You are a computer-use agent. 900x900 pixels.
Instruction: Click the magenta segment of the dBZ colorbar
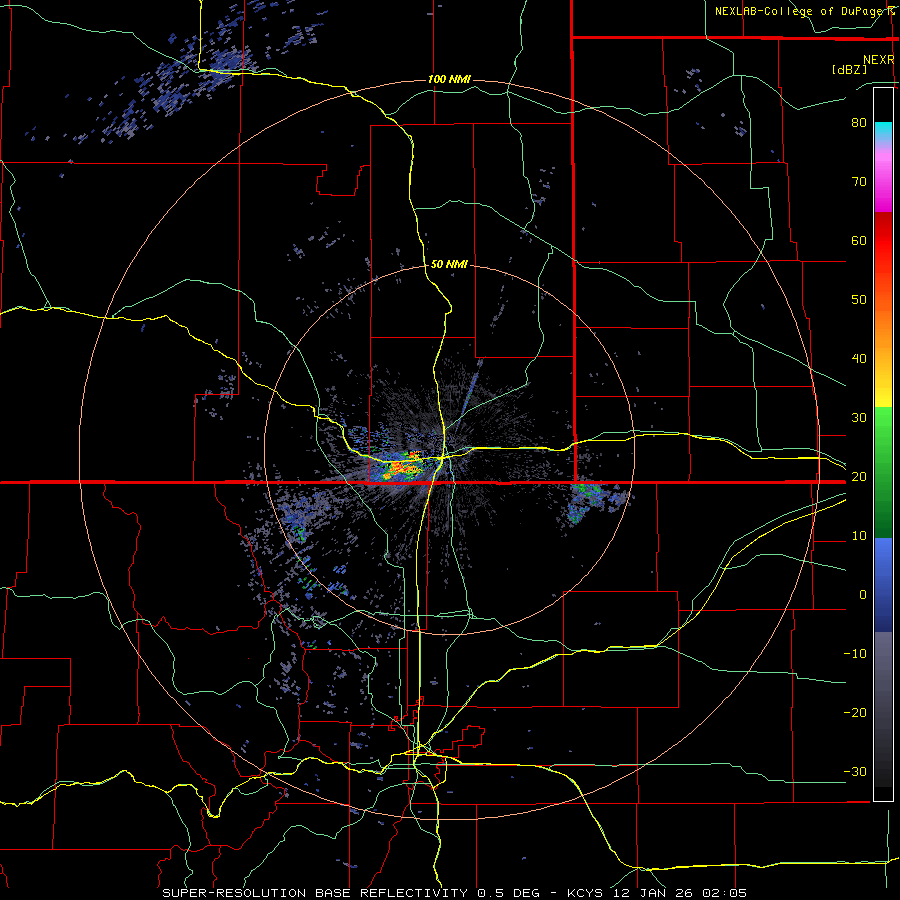point(883,184)
